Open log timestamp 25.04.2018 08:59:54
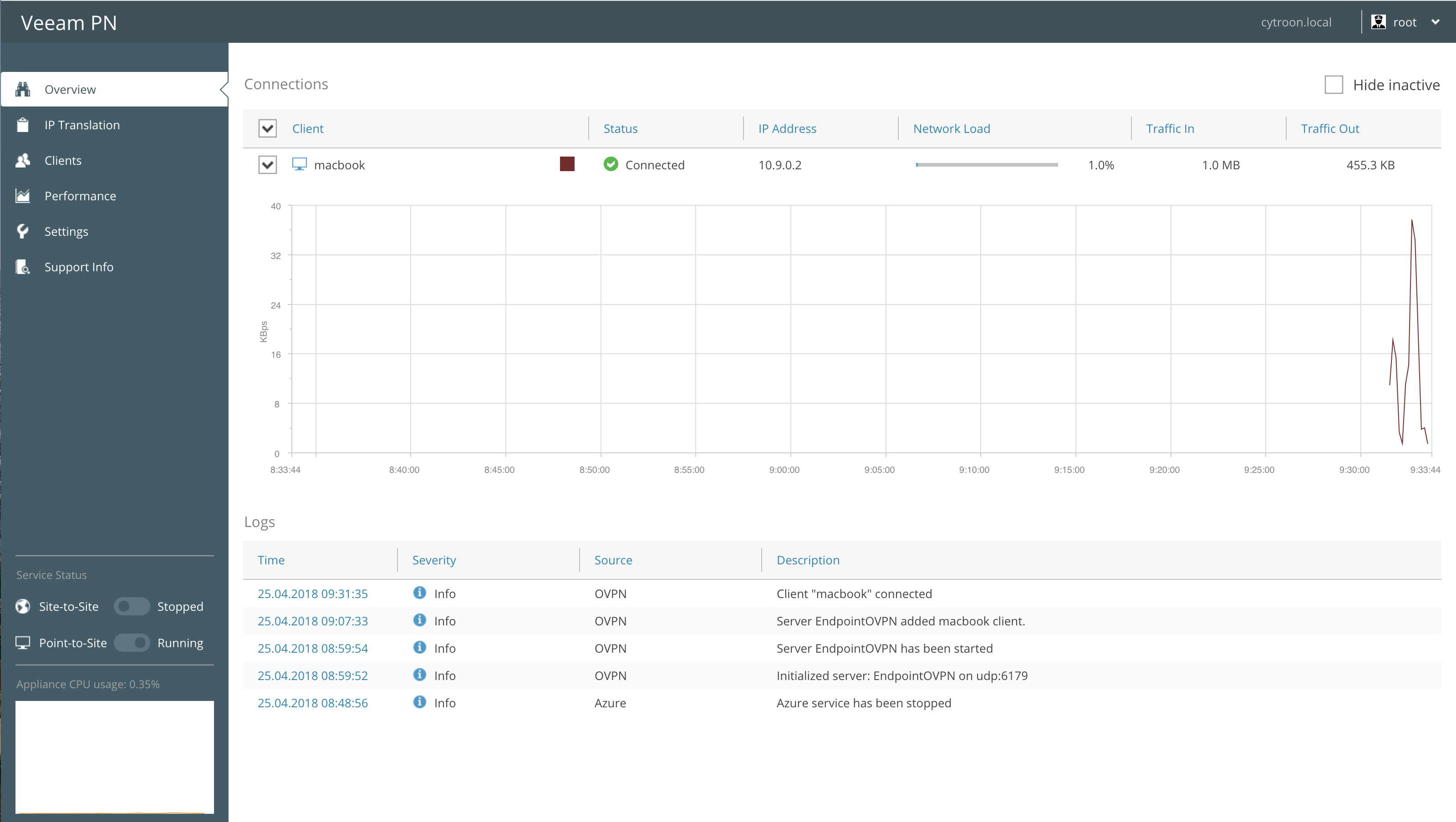 (x=313, y=648)
